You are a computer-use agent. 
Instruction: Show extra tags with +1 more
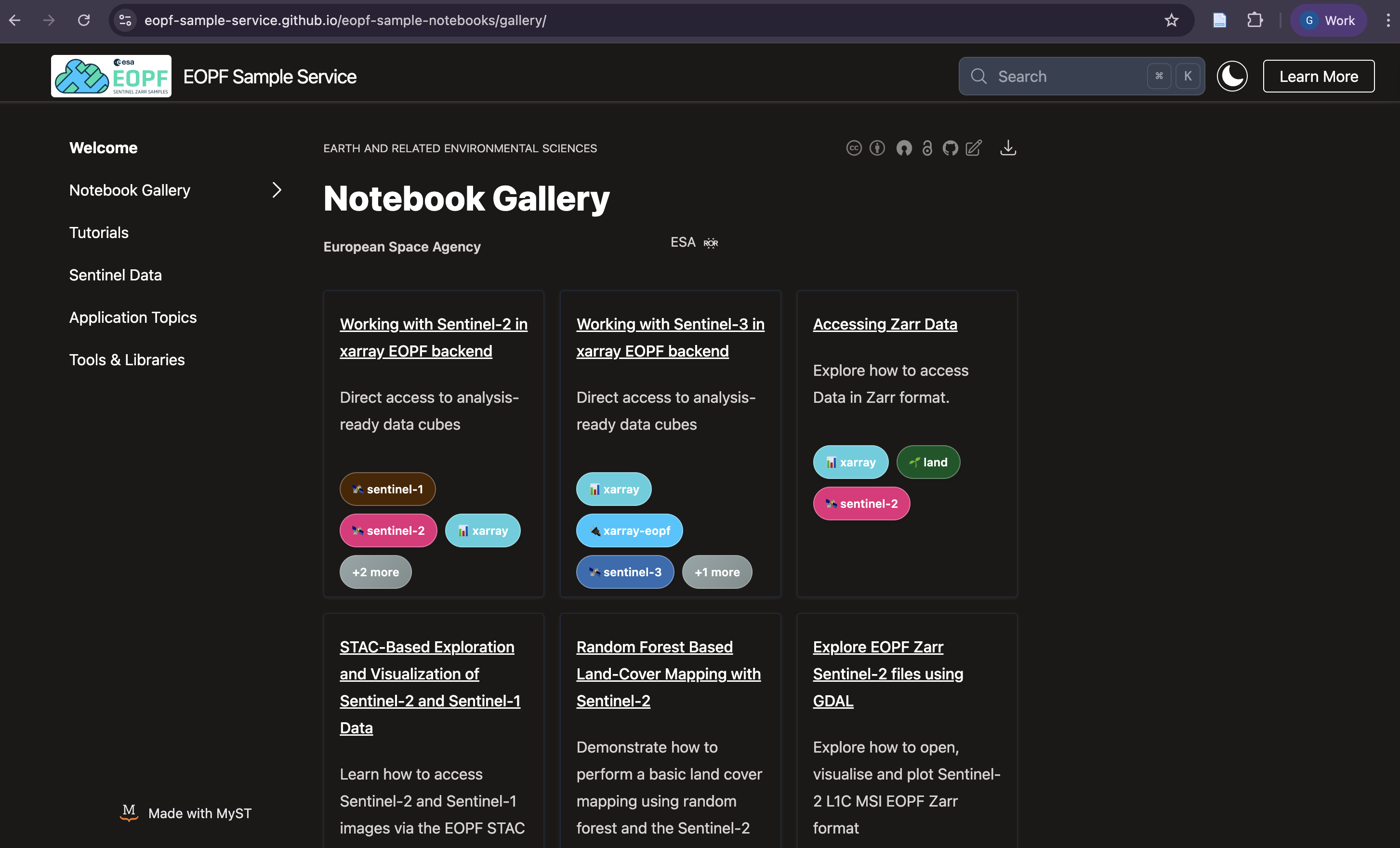[716, 572]
